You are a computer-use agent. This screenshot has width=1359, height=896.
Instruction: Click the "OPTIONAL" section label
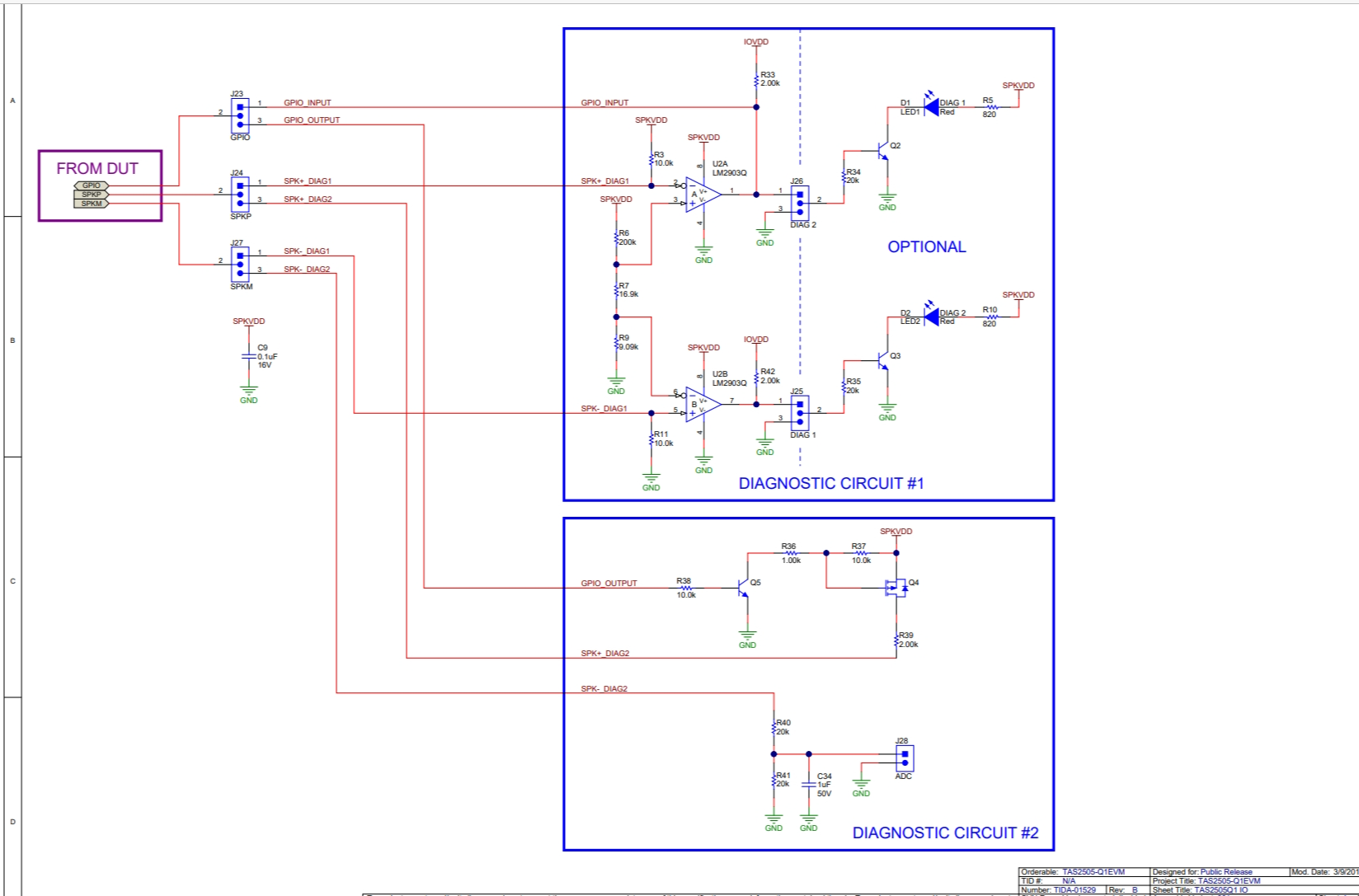coord(926,246)
